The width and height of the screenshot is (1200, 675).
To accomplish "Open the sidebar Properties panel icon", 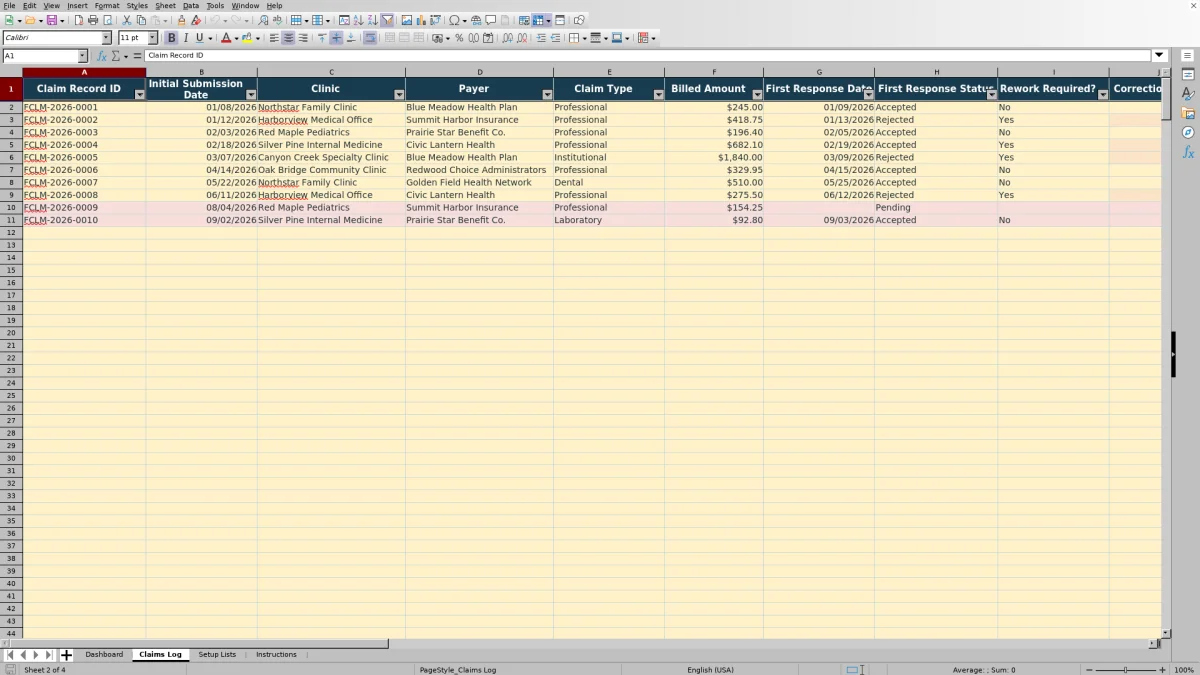I will tap(1188, 75).
